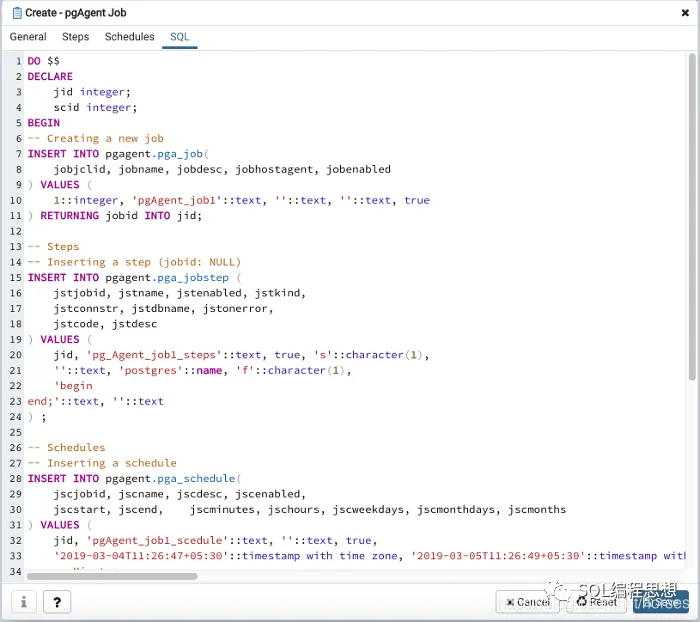Close the Create pgAgent Job dialog
Image resolution: width=700 pixels, height=622 pixels.
[685, 13]
